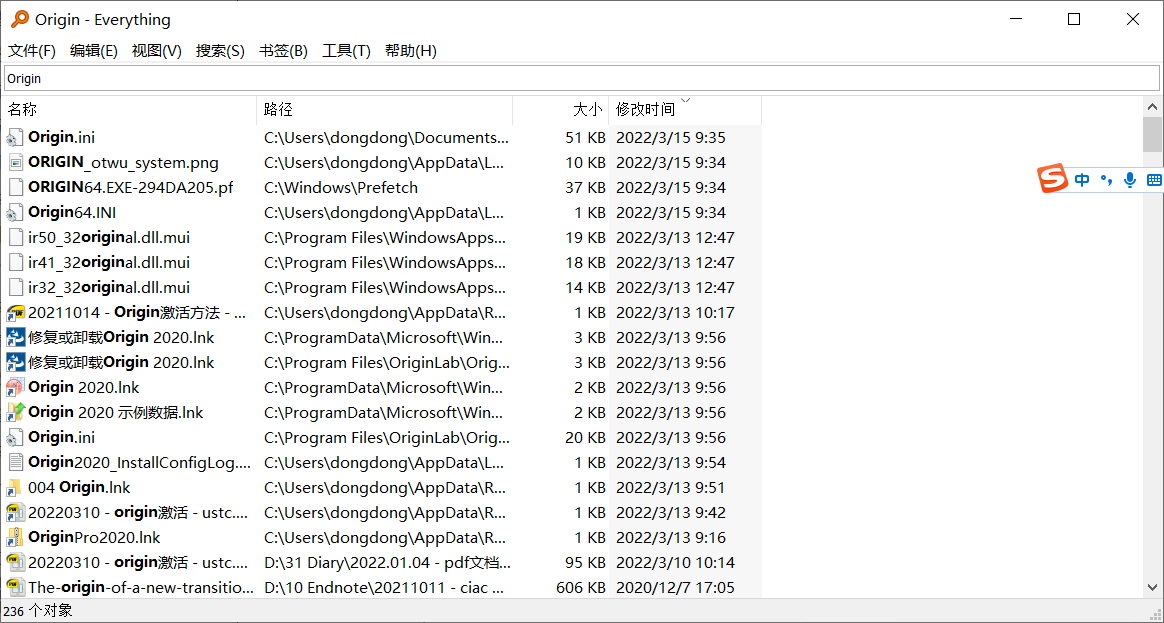Screen dimensions: 1164x623
Task: Click the OriginPro2020.lnk shortcut icon
Action: point(15,538)
